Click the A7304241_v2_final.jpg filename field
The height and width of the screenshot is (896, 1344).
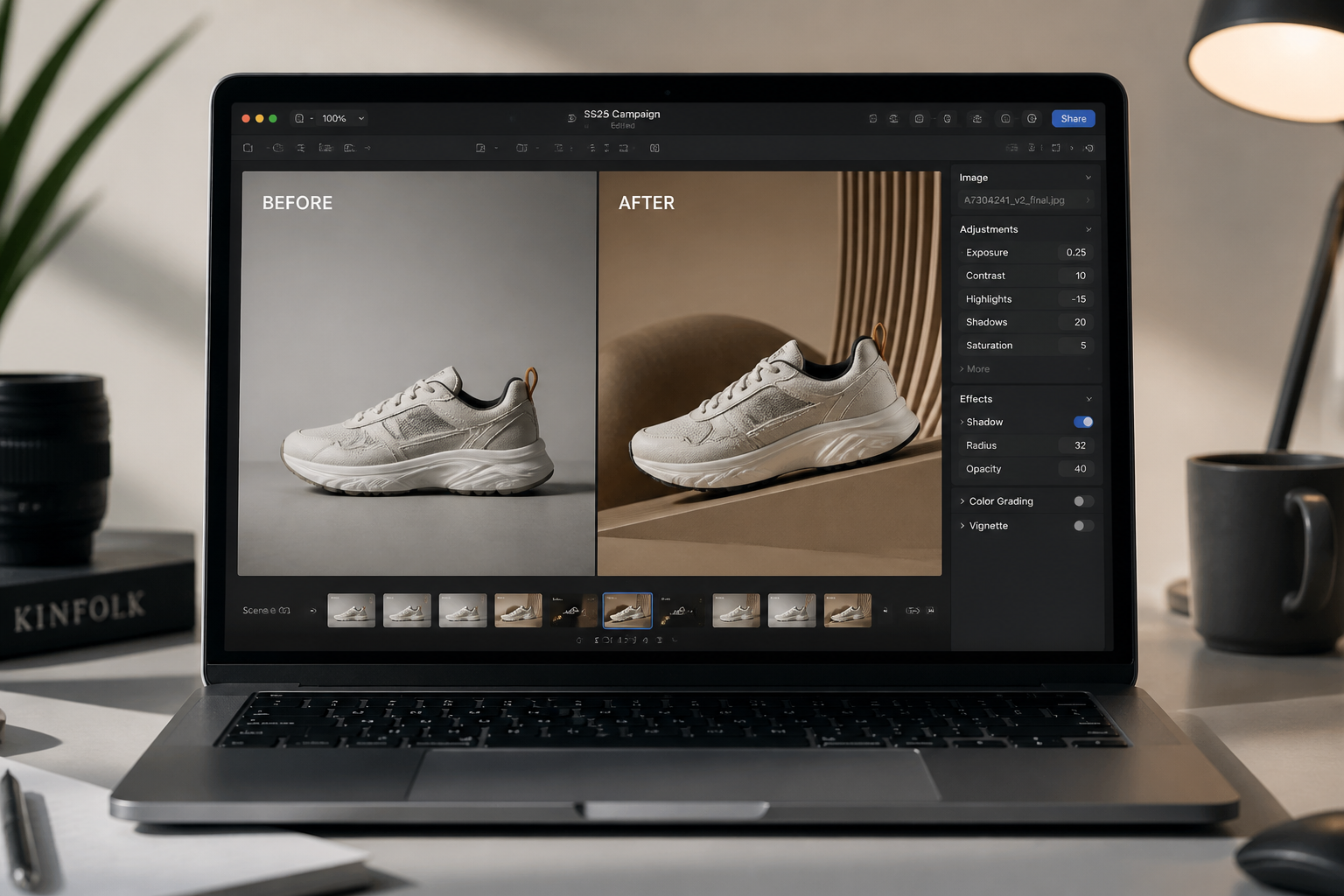tap(1025, 200)
